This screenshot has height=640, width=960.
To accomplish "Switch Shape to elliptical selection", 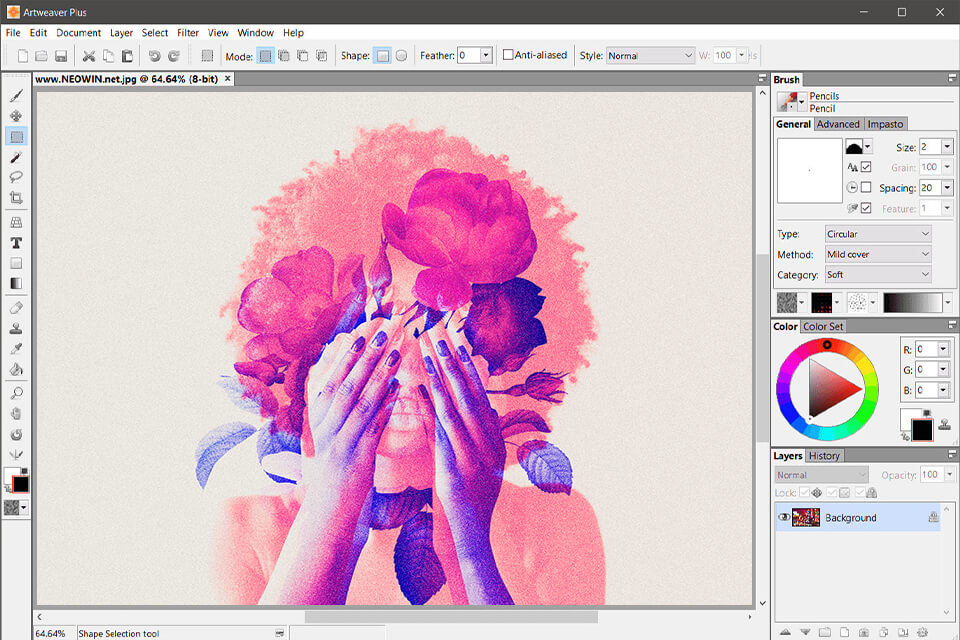I will (x=400, y=55).
